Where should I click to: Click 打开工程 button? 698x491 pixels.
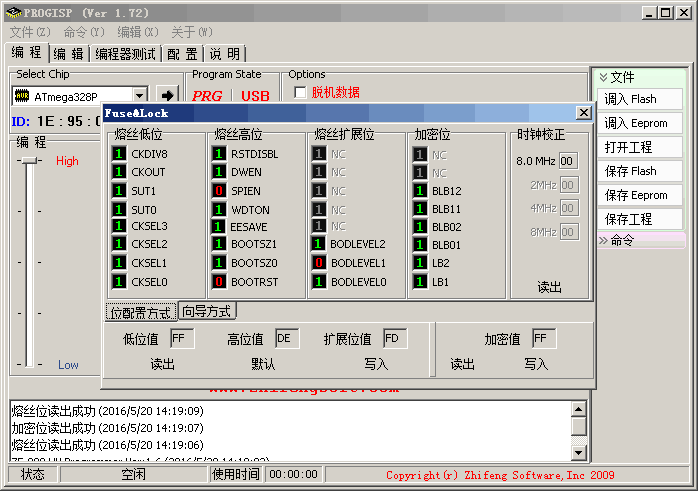(640, 147)
